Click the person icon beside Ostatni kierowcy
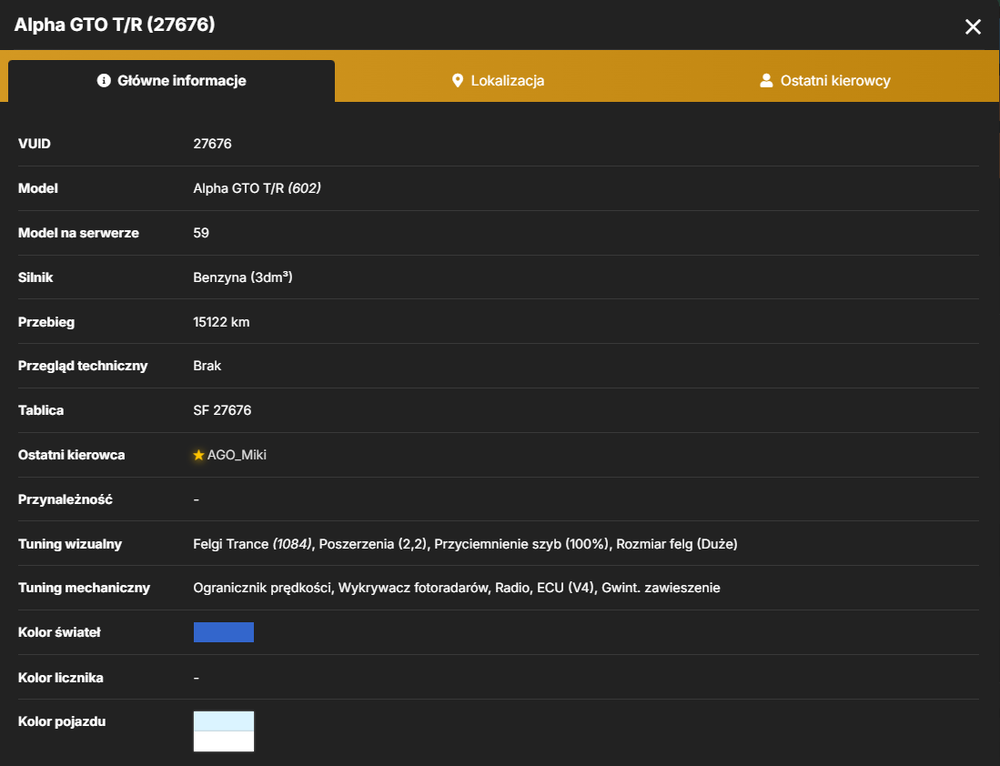 coord(766,80)
